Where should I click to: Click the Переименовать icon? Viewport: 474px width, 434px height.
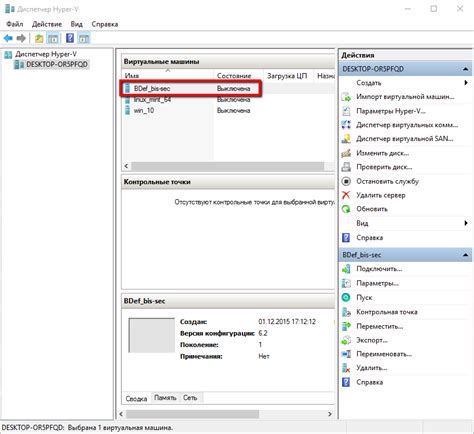click(346, 354)
